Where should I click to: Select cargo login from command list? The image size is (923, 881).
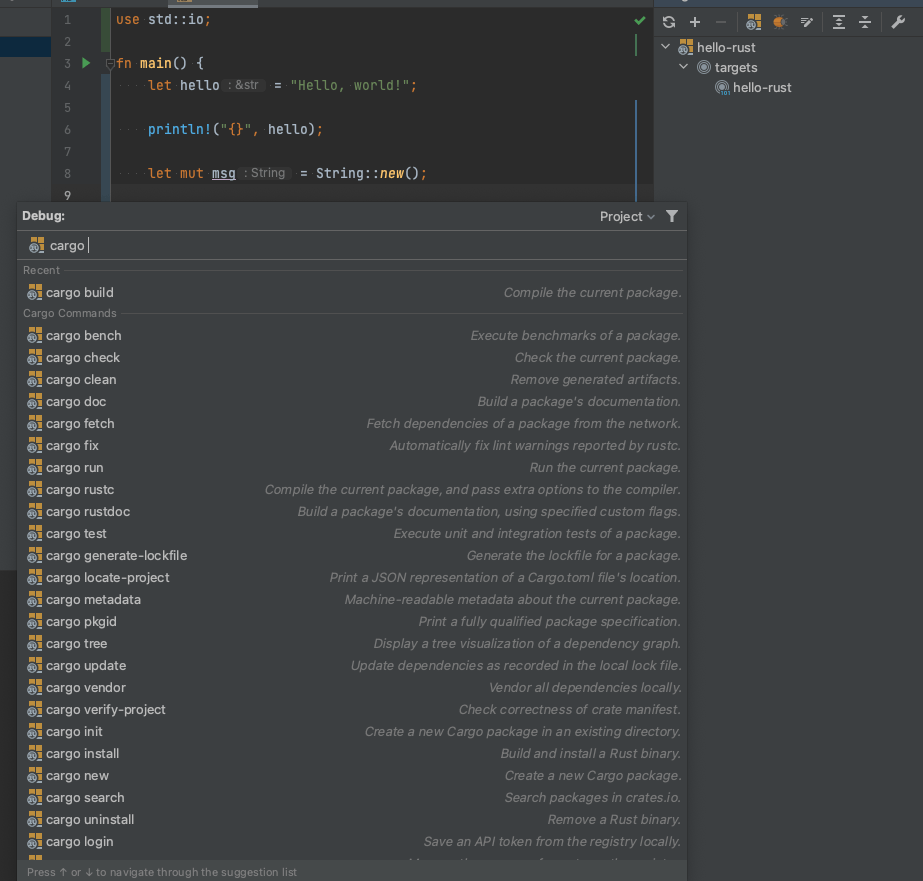click(x=352, y=842)
